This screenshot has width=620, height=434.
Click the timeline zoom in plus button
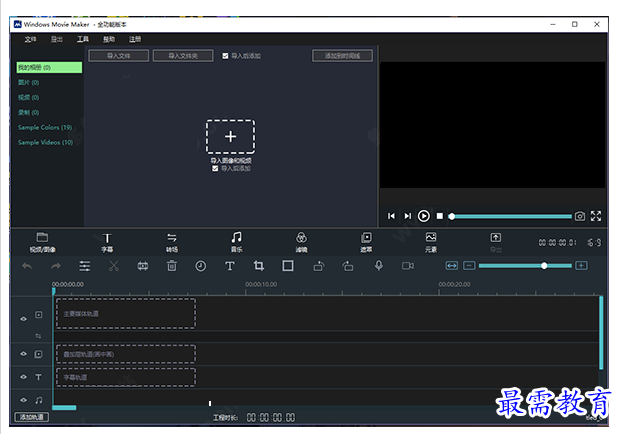(581, 266)
